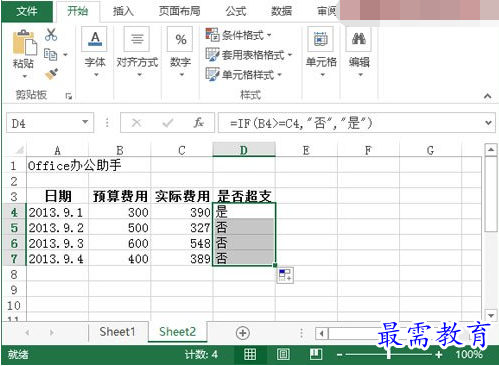Image resolution: width=499 pixels, height=366 pixels.
Task: Open clipboard dialog launcher
Action: (69, 96)
